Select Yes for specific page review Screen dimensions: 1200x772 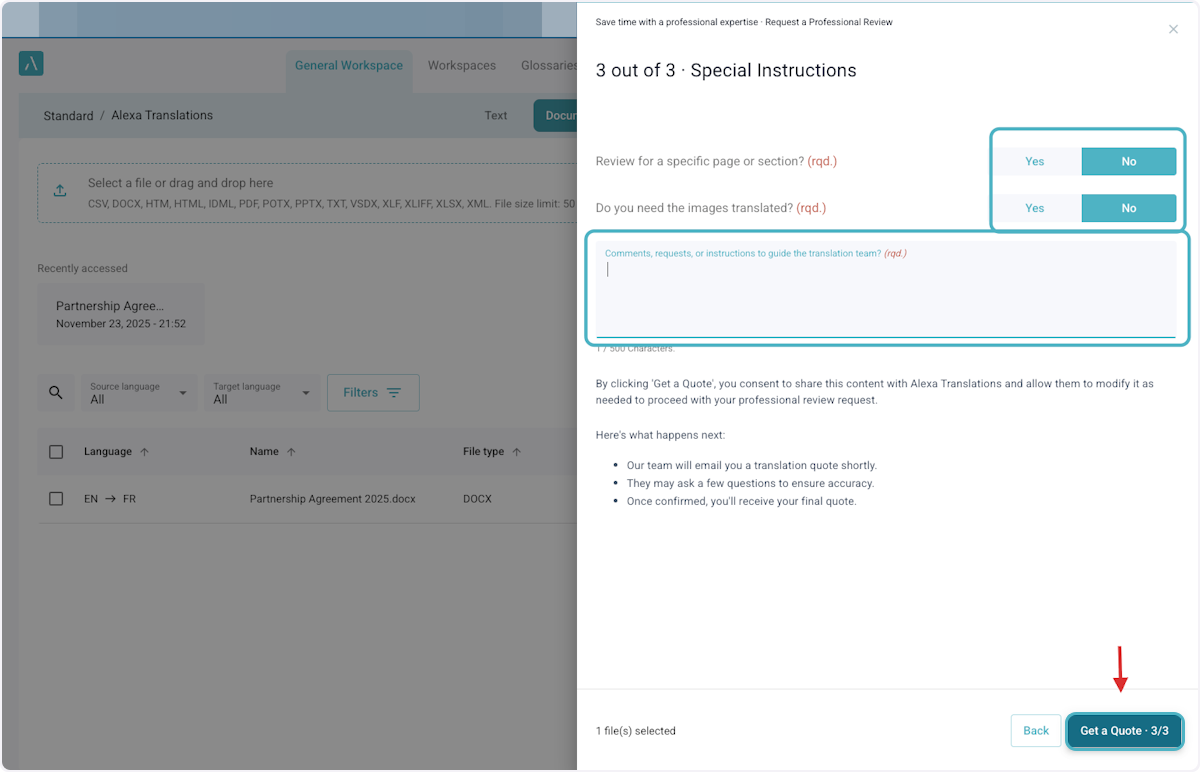tap(1034, 161)
